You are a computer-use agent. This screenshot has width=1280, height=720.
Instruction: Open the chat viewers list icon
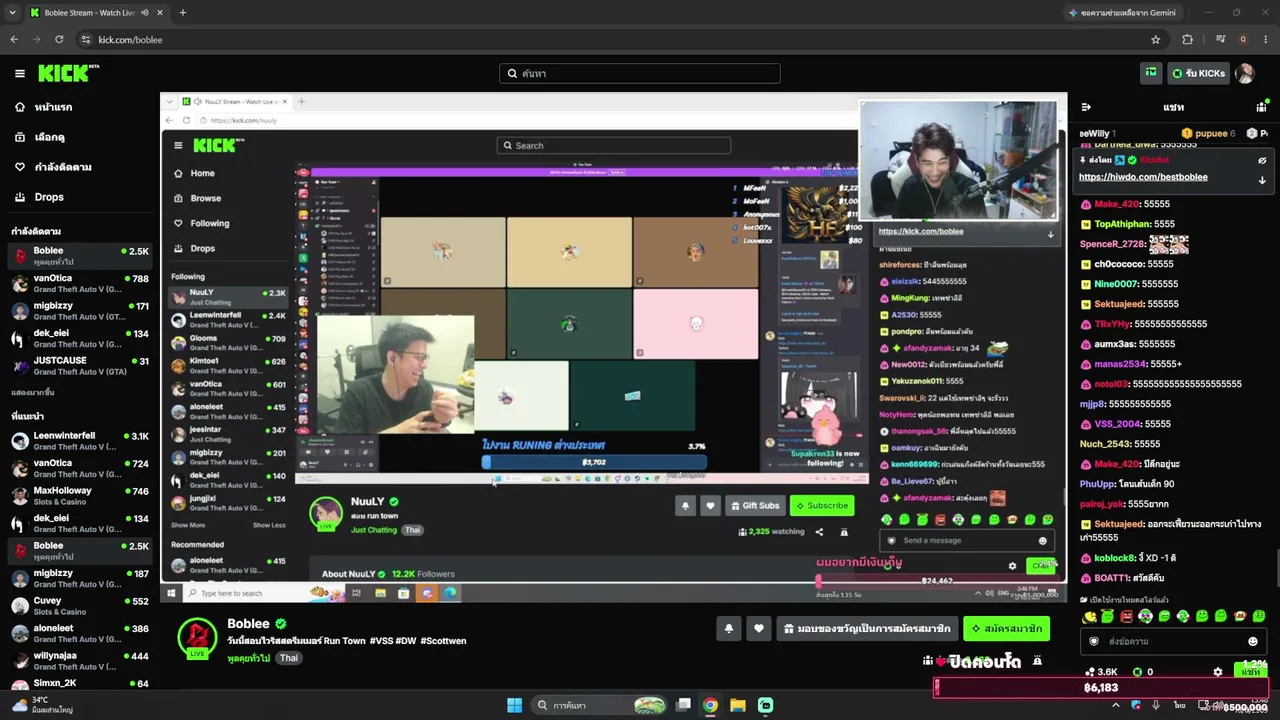(x=1262, y=107)
